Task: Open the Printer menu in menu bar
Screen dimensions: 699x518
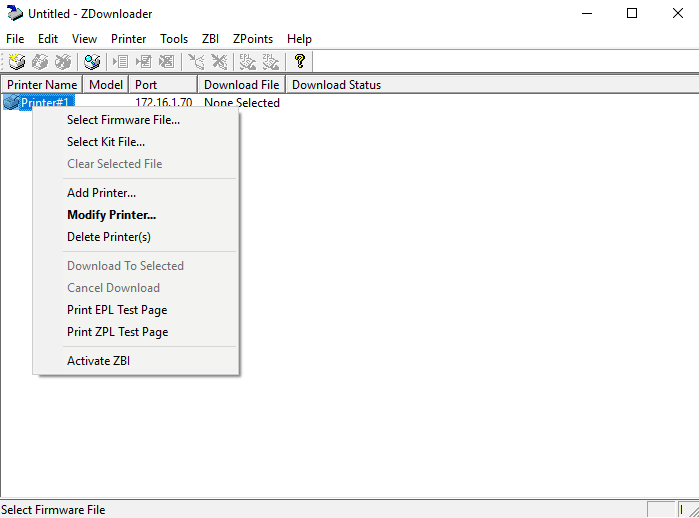Action: [128, 38]
